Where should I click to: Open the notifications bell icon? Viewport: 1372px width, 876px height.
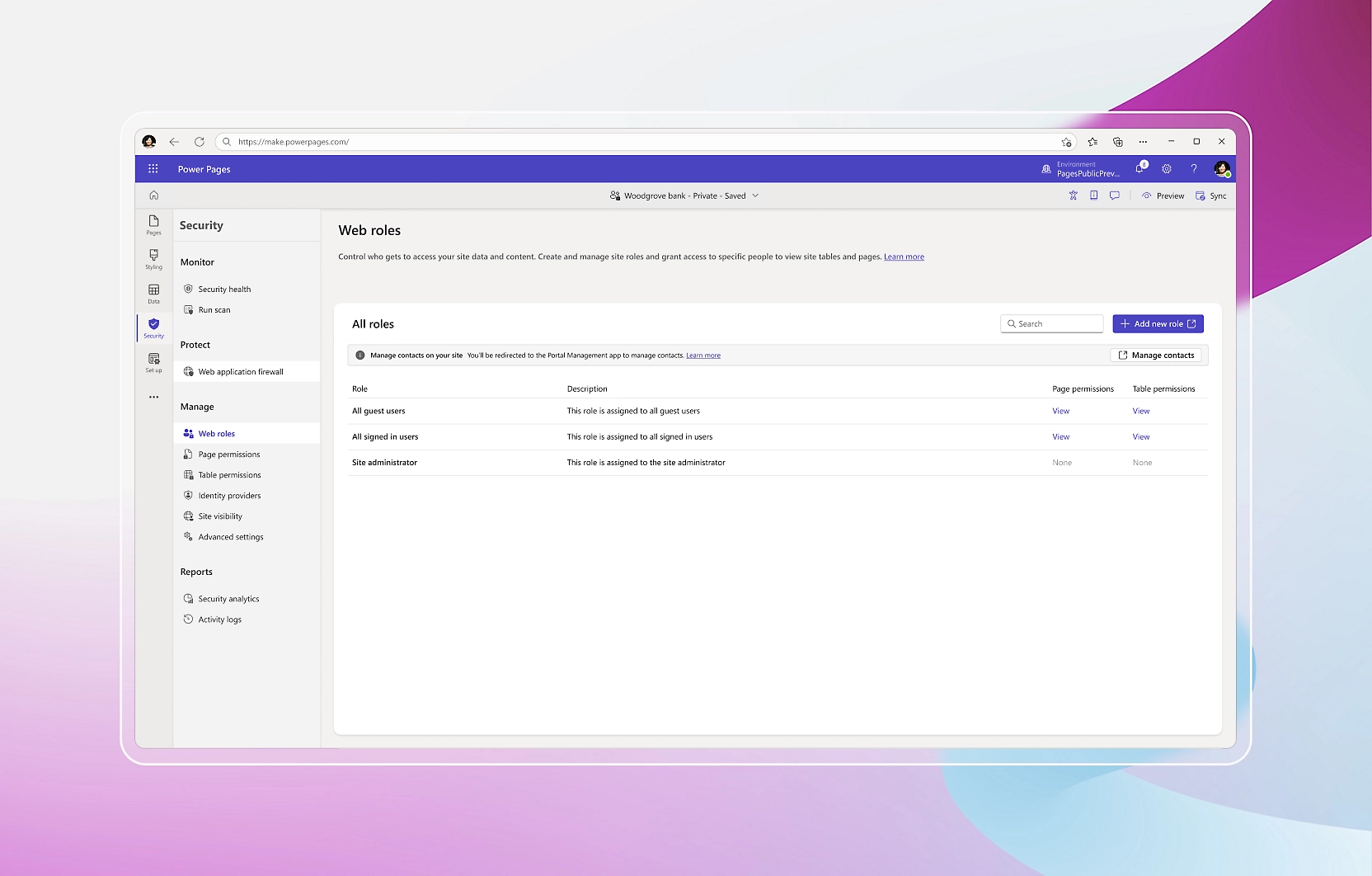pos(1140,168)
